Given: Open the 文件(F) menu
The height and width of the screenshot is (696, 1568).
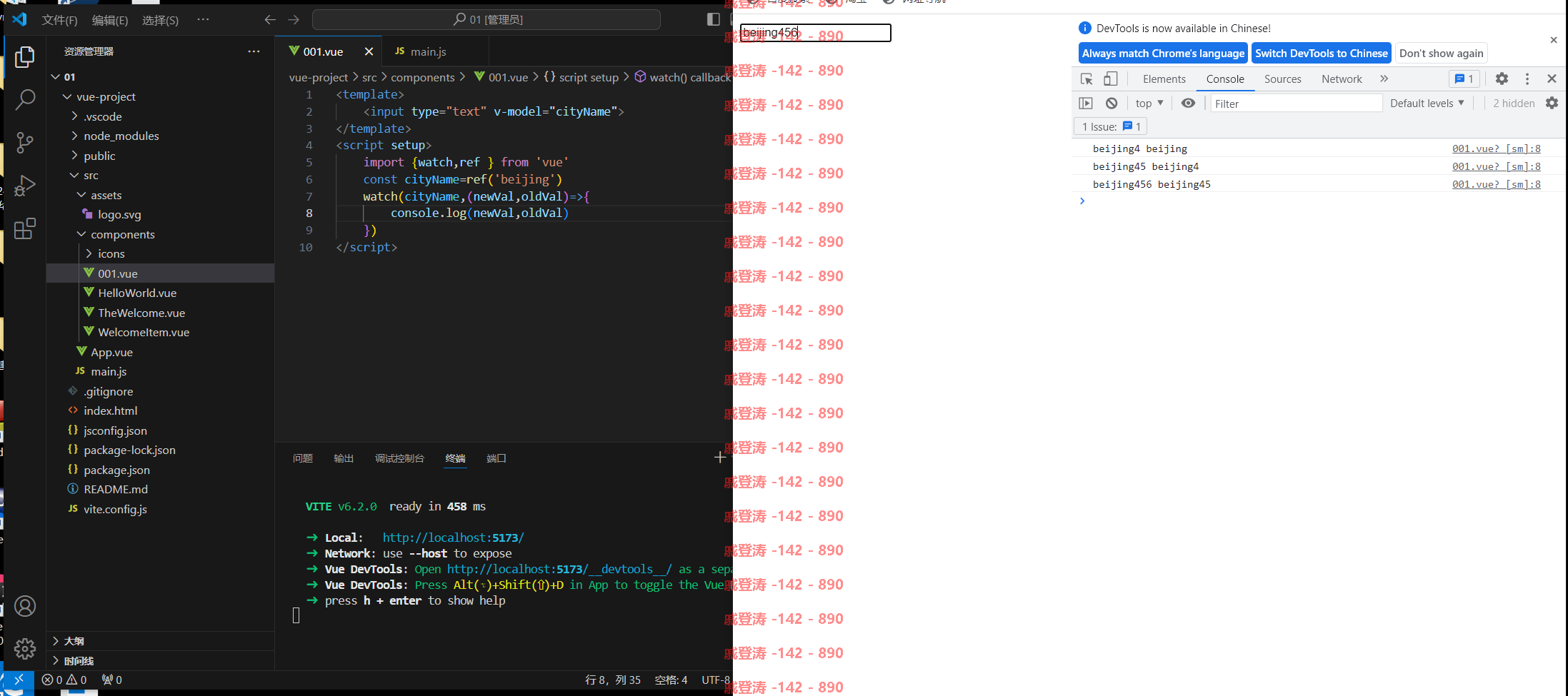Looking at the screenshot, I should point(59,20).
